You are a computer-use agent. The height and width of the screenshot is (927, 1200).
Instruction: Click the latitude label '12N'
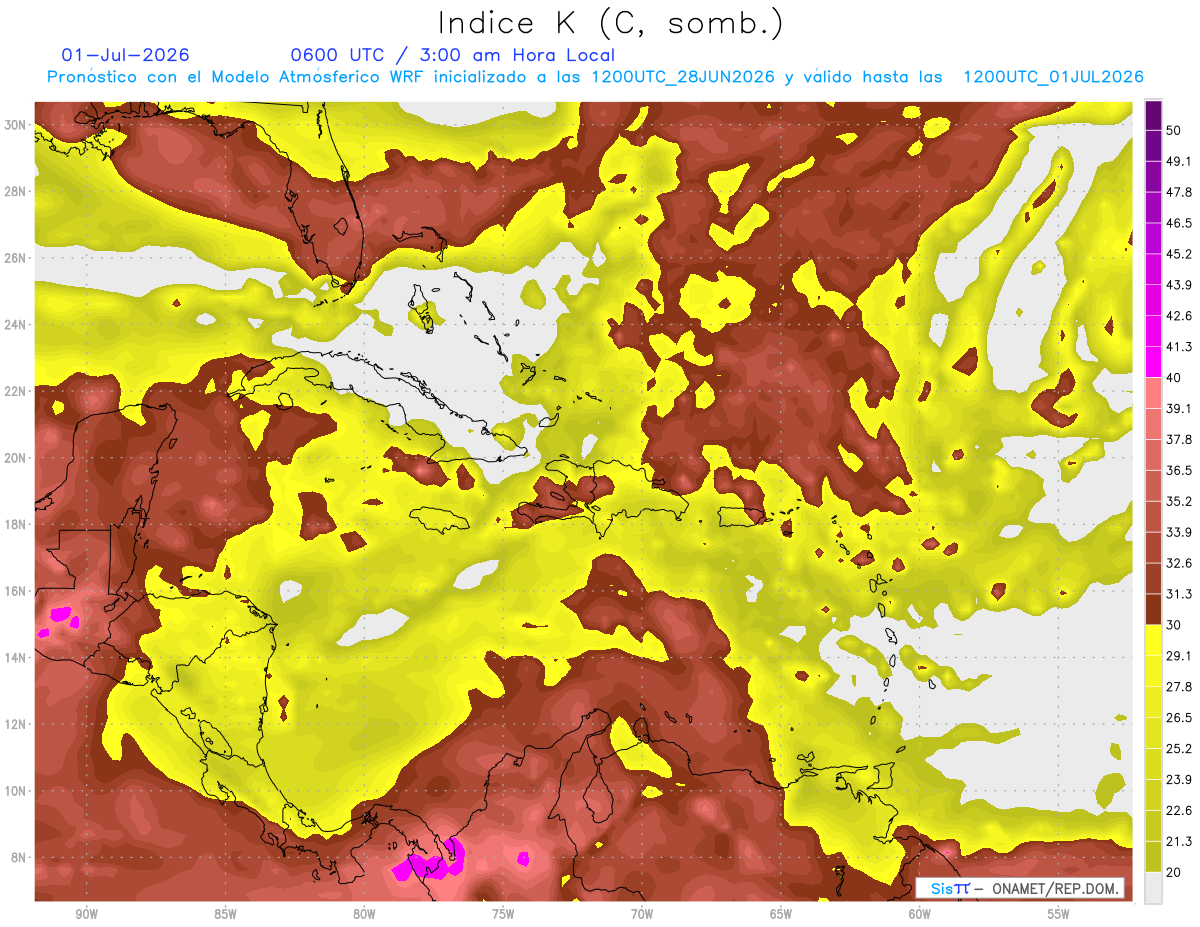click(x=15, y=724)
